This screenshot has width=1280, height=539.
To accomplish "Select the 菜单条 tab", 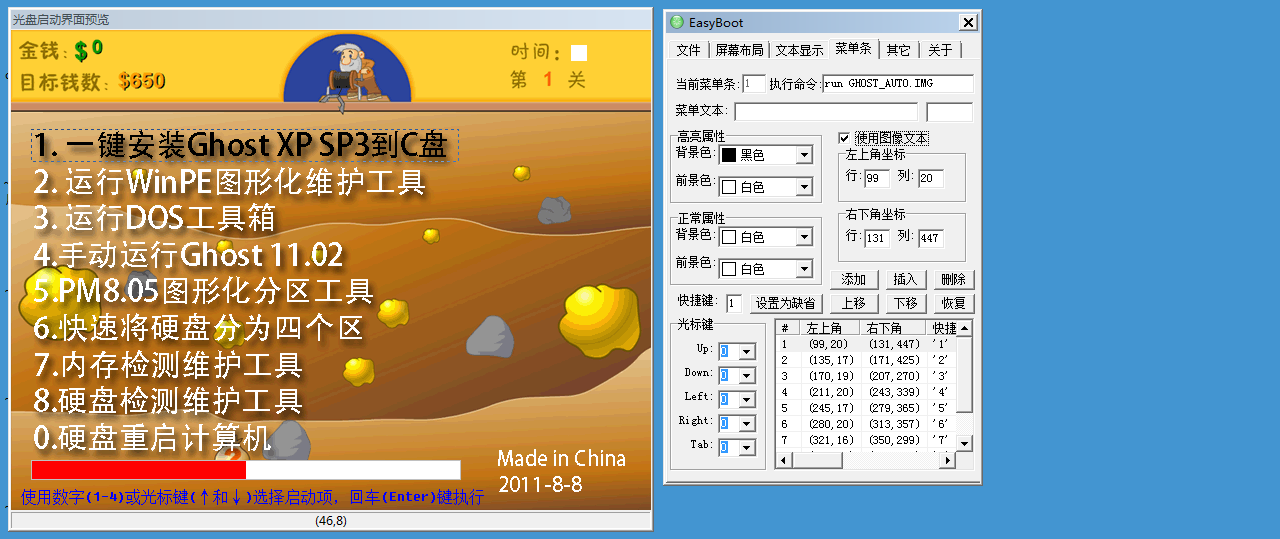I will (x=854, y=48).
